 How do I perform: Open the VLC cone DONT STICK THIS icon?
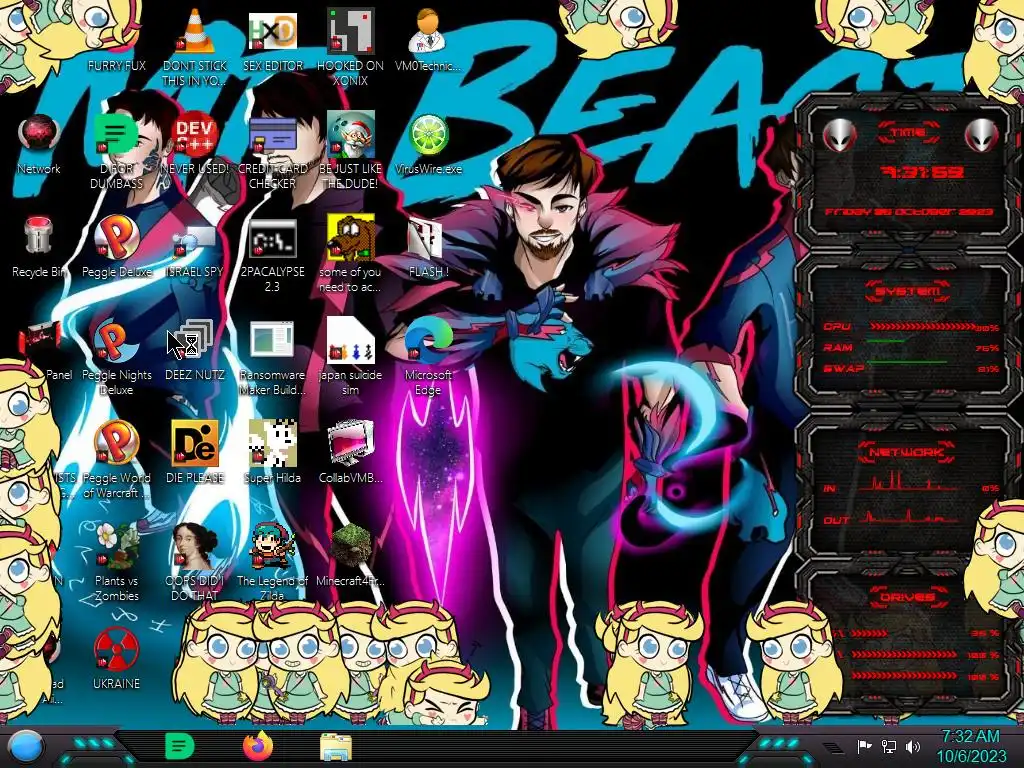(x=195, y=33)
